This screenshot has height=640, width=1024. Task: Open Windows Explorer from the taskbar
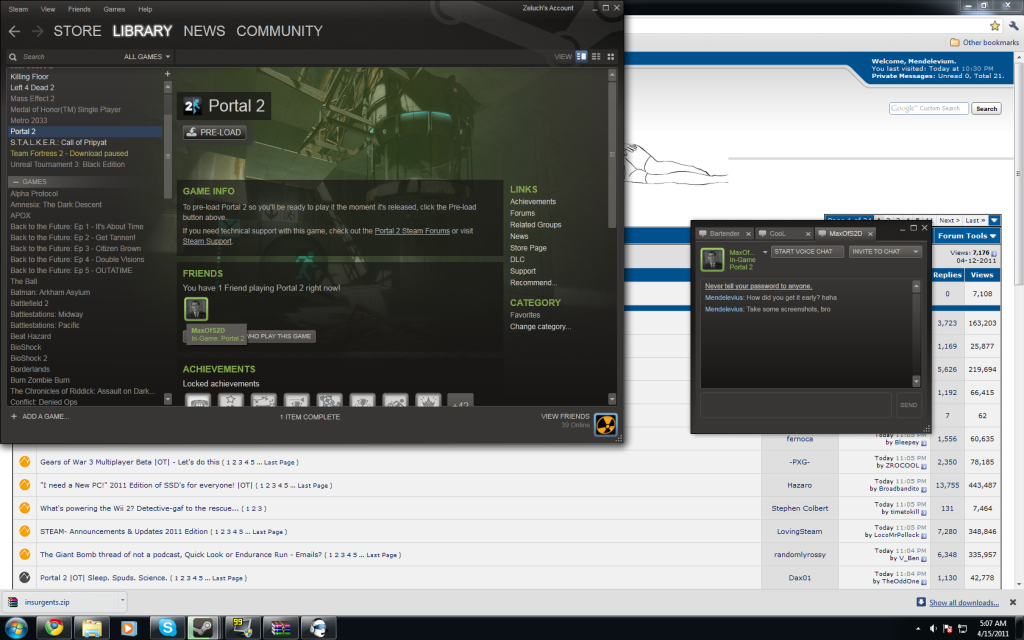(x=91, y=628)
